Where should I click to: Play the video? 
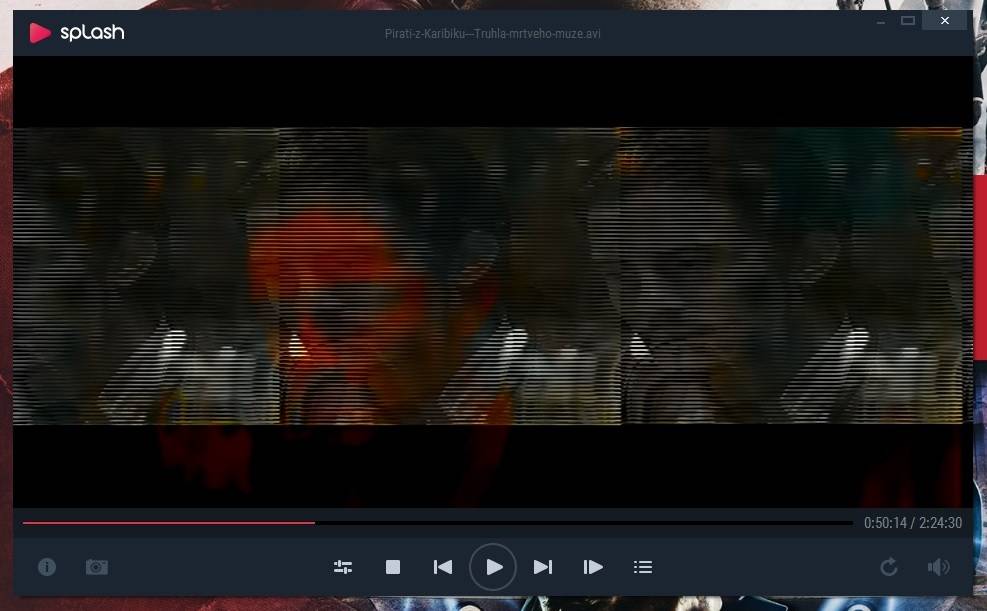tap(493, 567)
